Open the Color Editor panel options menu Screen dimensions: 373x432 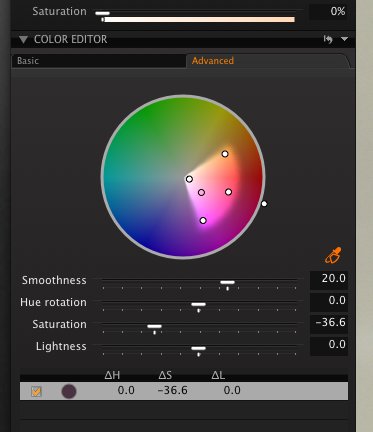pyautogui.click(x=344, y=39)
